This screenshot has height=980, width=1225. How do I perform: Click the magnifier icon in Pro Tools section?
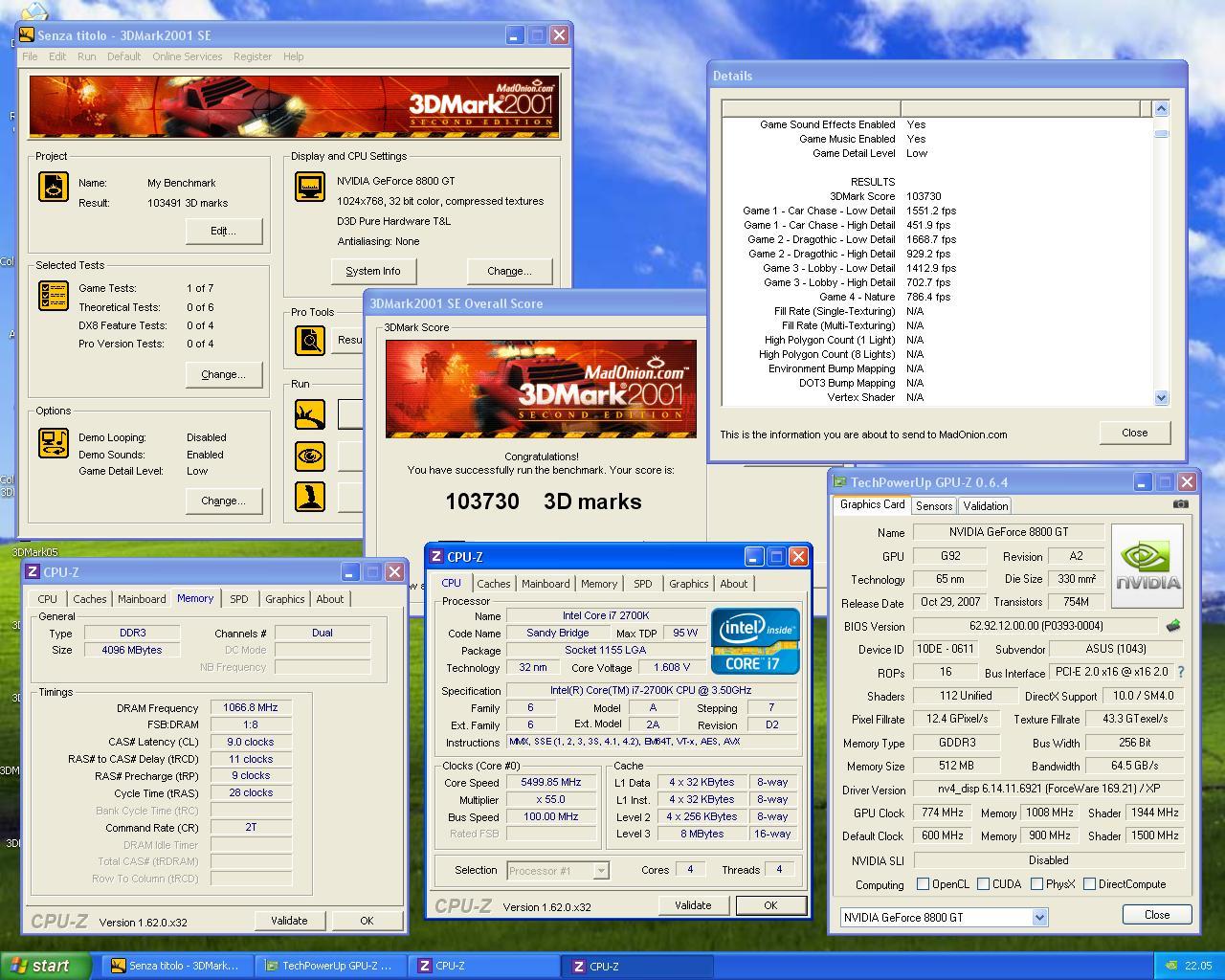pos(310,340)
